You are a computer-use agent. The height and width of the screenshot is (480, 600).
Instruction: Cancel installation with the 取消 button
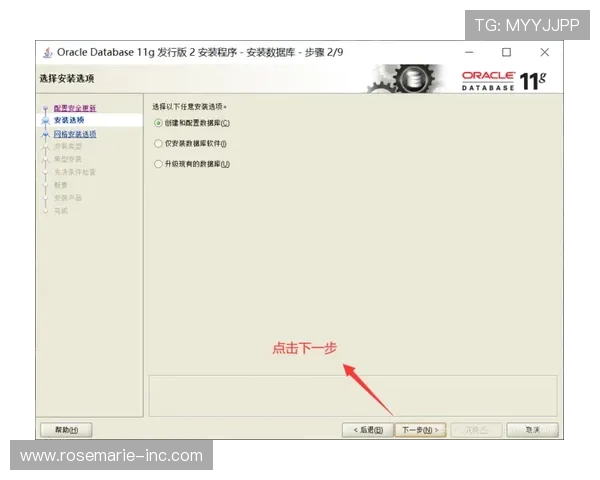click(532, 430)
